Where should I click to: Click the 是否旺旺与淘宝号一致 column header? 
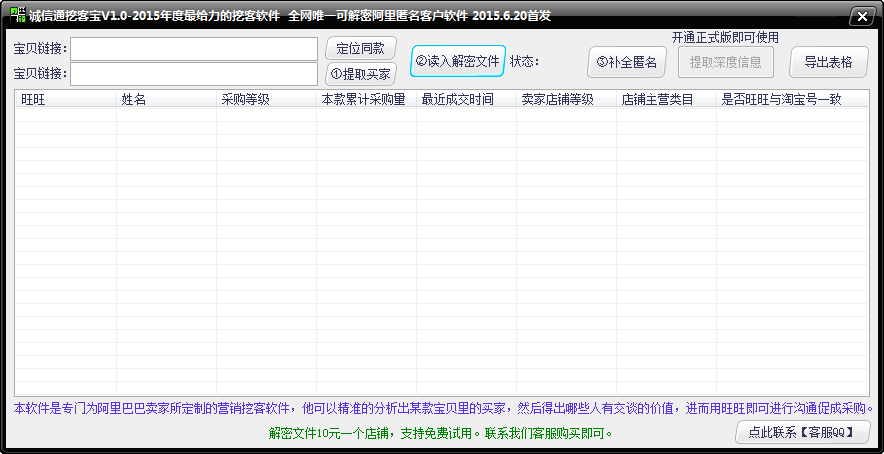(792, 99)
